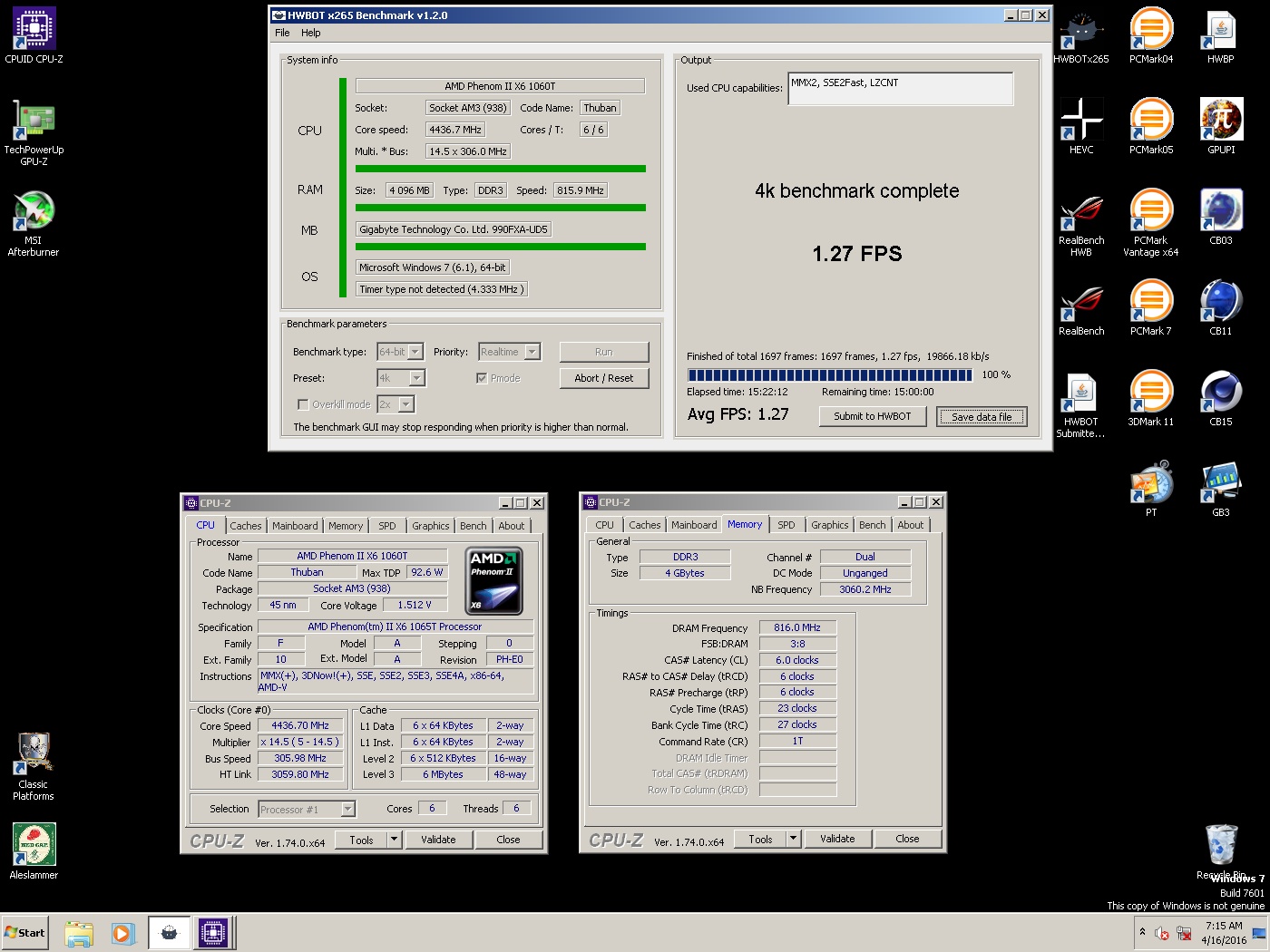Open the PCMark 7 desktop shortcut

1151,307
